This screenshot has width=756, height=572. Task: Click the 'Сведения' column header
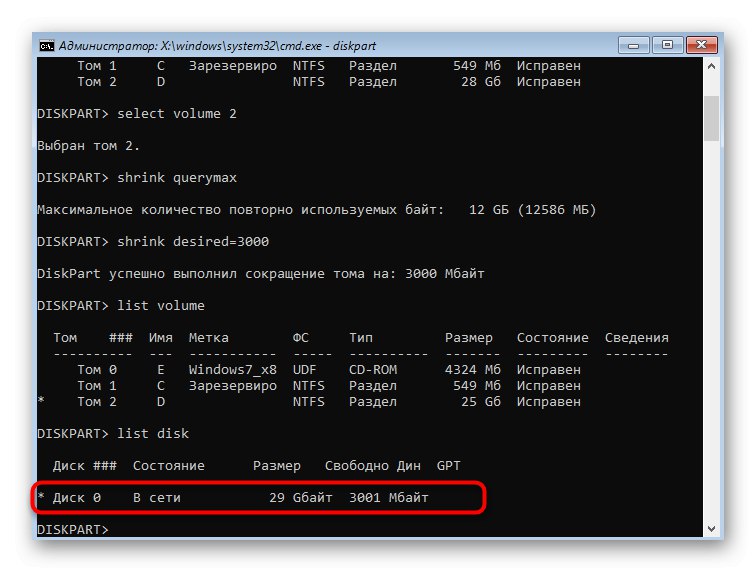click(x=636, y=338)
